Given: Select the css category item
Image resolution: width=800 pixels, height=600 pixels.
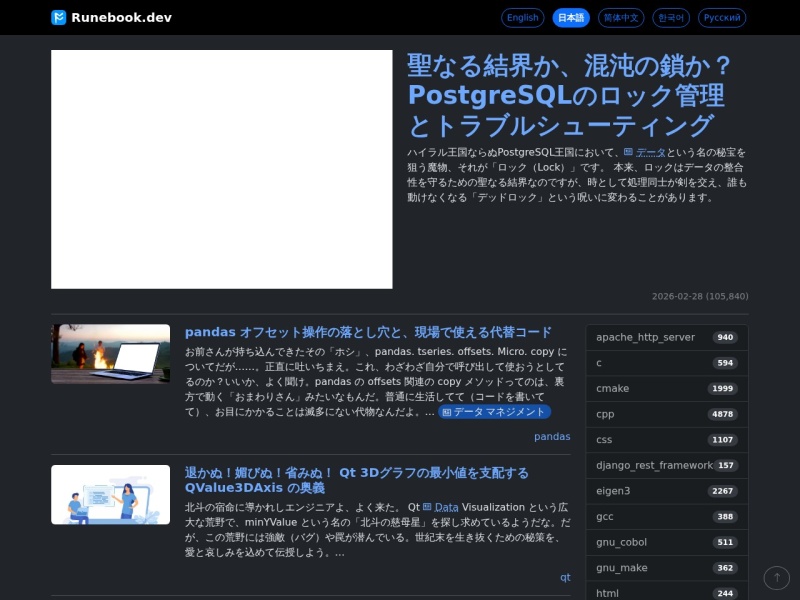Looking at the screenshot, I should coord(667,440).
